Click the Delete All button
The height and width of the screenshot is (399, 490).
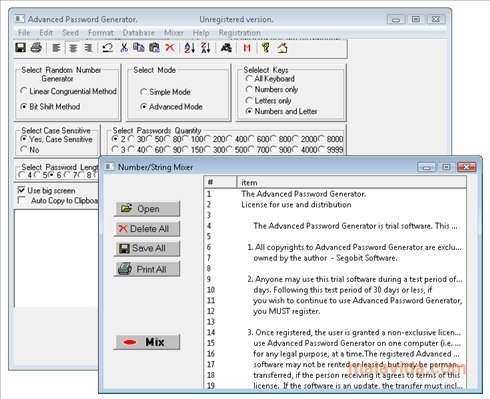(147, 229)
